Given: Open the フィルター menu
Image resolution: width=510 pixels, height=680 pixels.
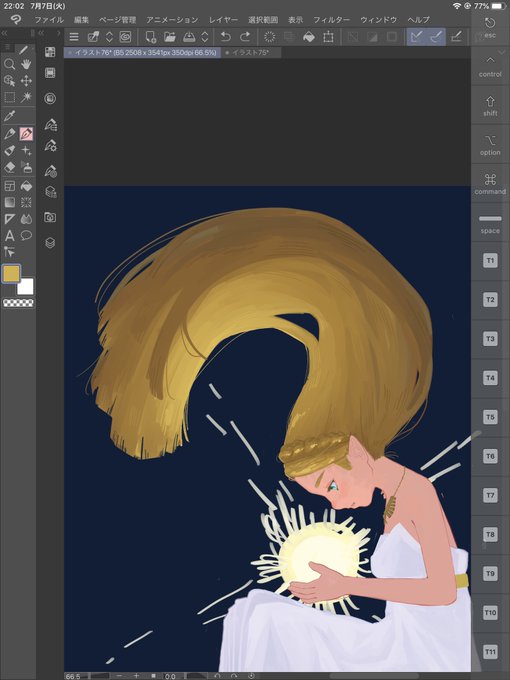Looking at the screenshot, I should (331, 20).
